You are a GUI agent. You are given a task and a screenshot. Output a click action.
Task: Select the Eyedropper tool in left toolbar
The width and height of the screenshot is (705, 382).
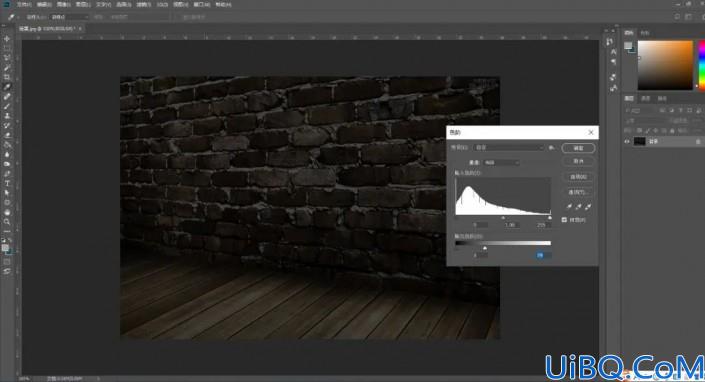click(7, 87)
